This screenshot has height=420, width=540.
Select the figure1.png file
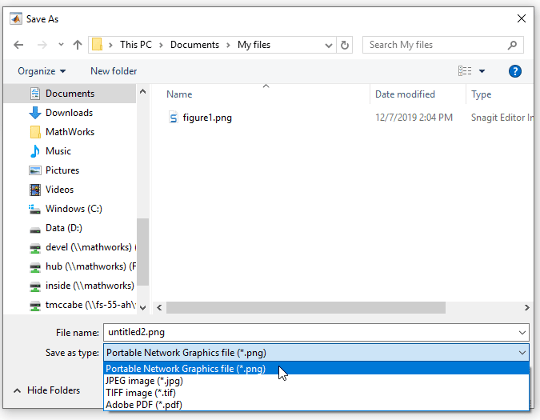pos(207,118)
